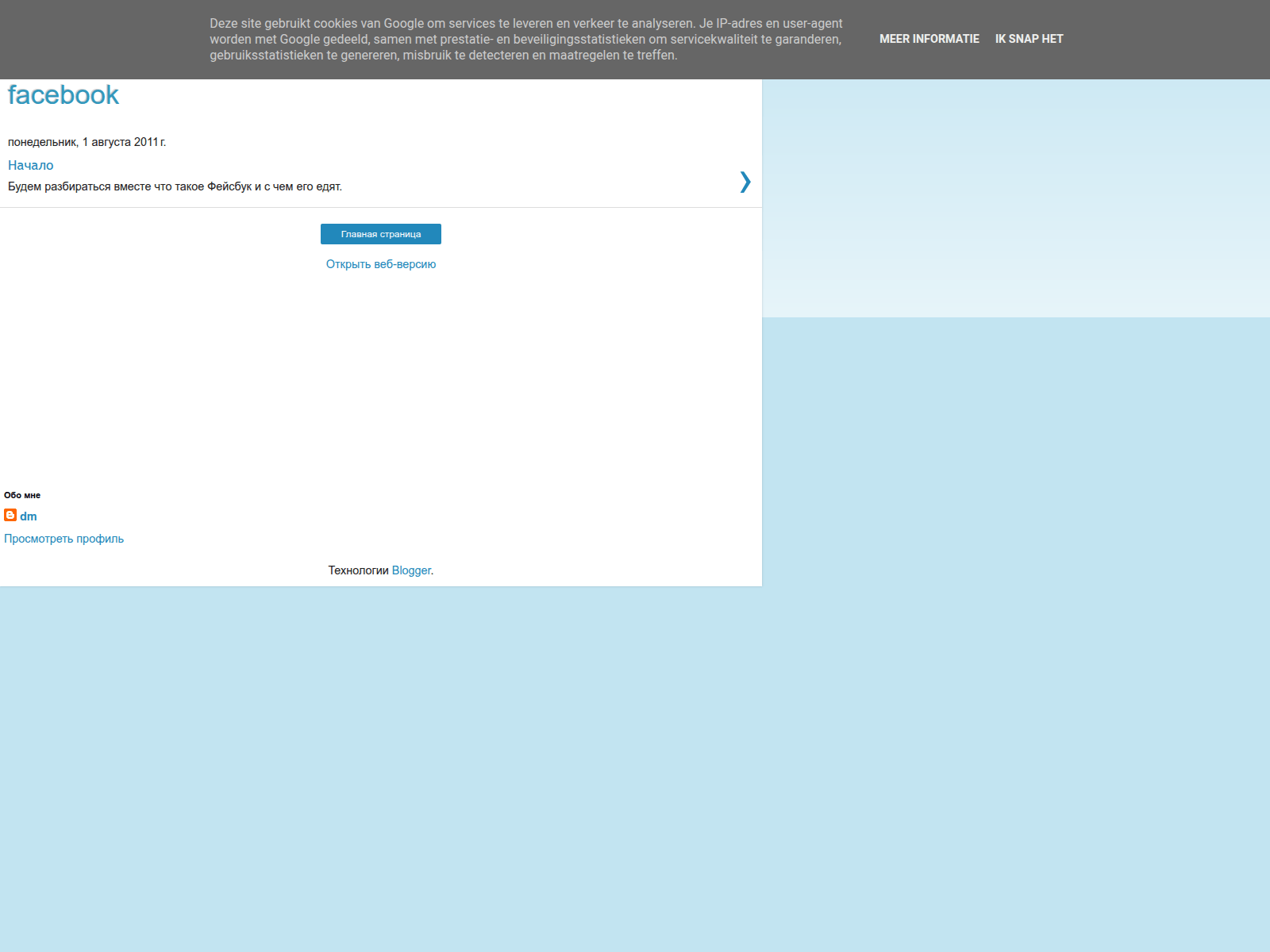
Task: Click the Главная страница button
Action: tap(381, 234)
